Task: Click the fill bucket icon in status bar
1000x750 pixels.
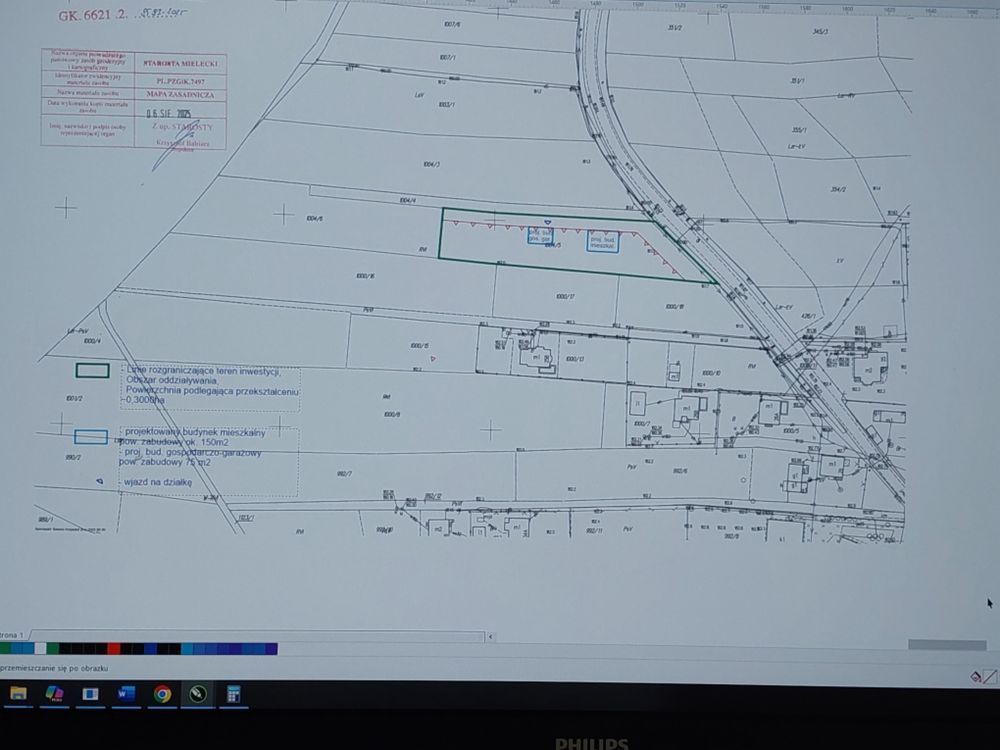Action: (x=975, y=677)
